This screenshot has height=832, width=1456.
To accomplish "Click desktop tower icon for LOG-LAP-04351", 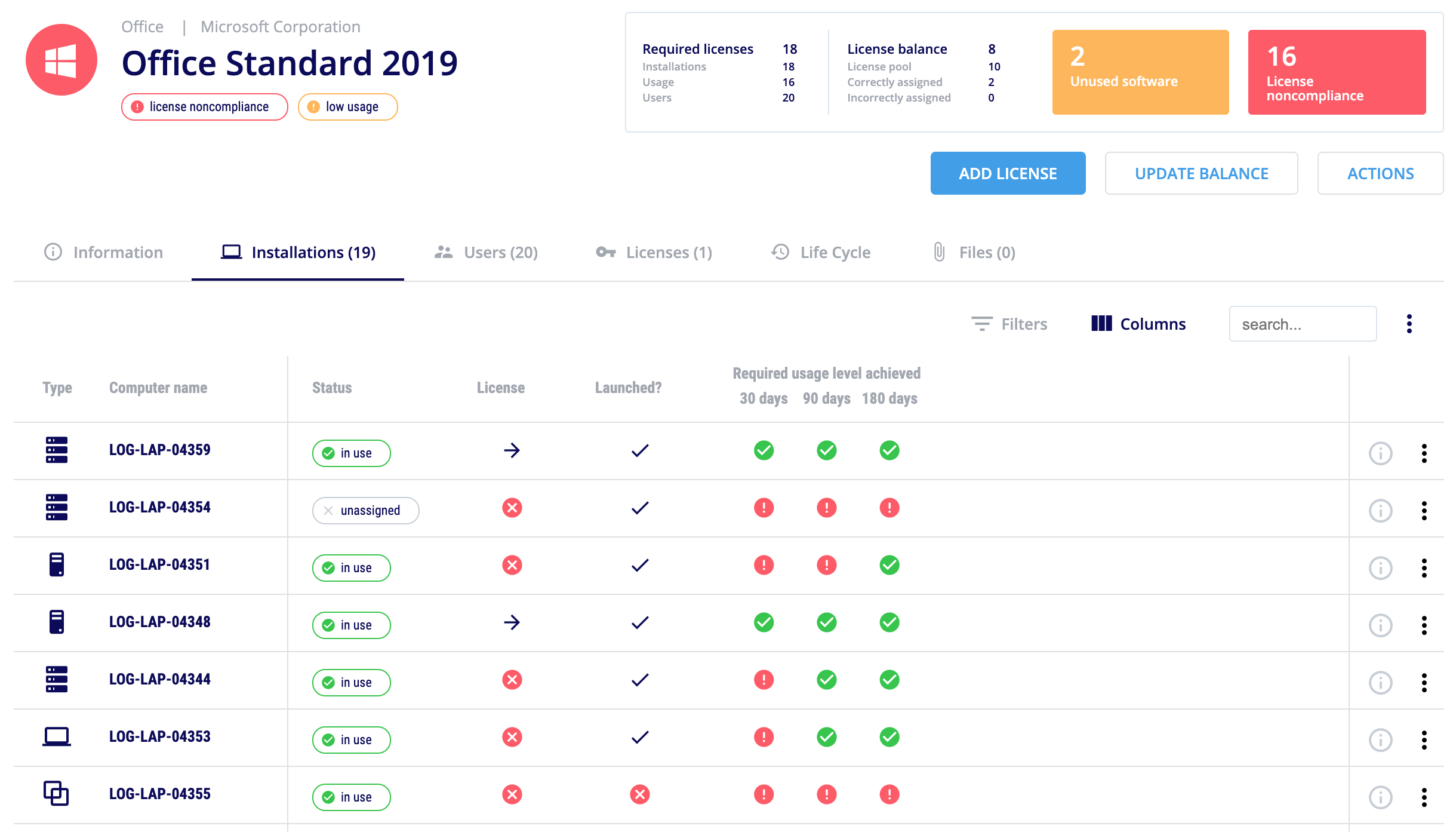I will (57, 564).
